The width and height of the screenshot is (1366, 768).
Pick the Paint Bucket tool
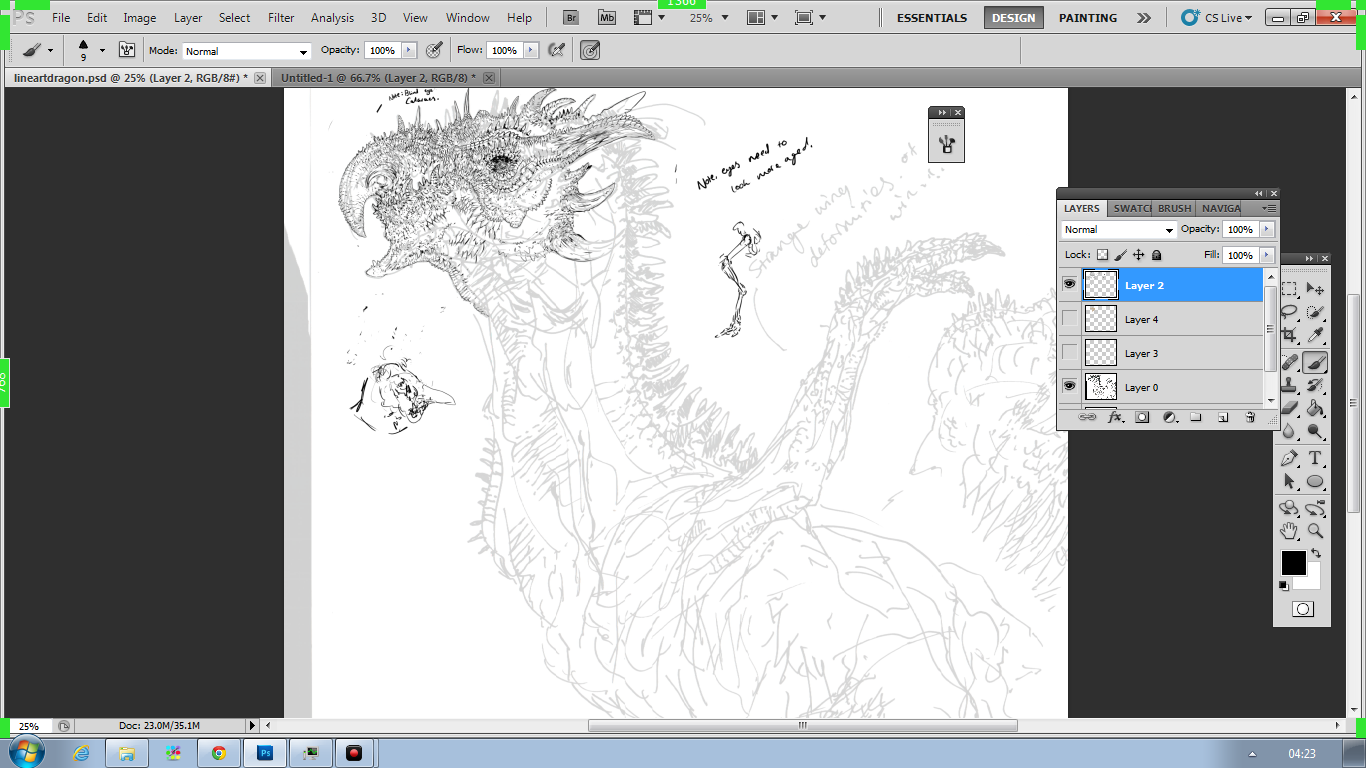pos(1315,408)
